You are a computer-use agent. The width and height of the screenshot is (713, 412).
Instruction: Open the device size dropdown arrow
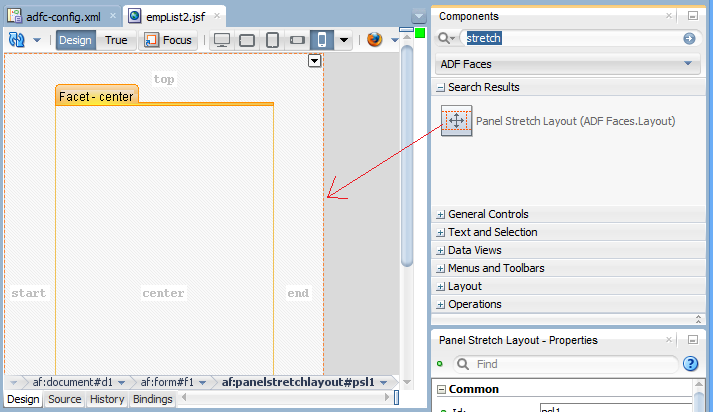(x=344, y=40)
